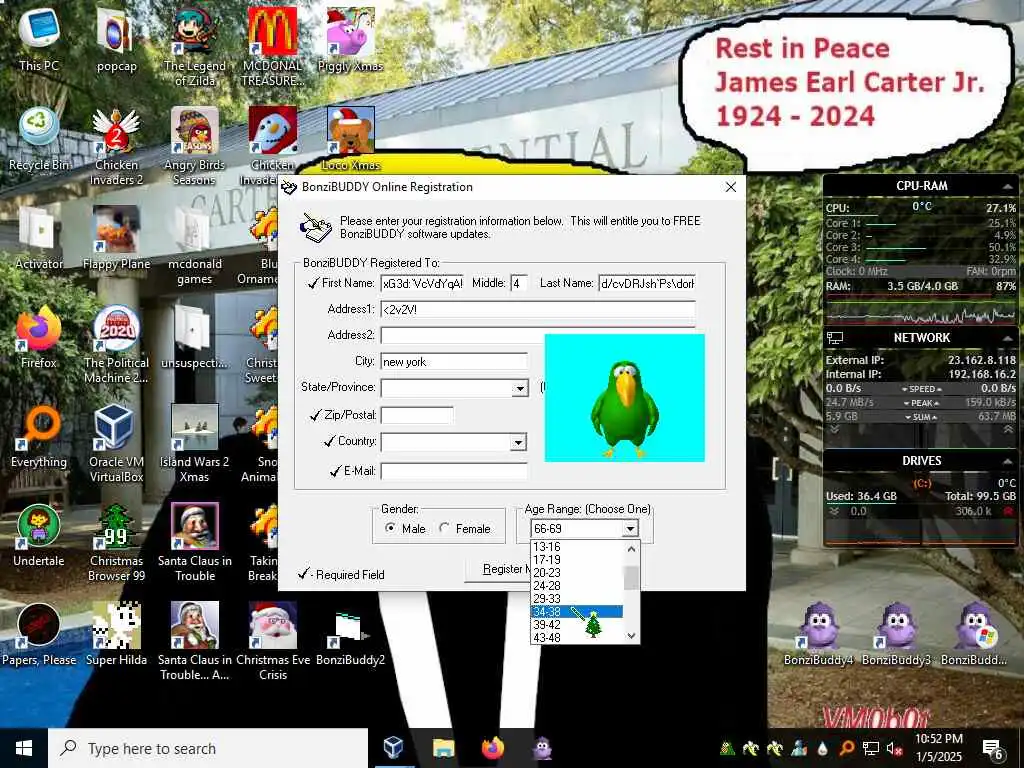Click the Middle initial field

519,283
